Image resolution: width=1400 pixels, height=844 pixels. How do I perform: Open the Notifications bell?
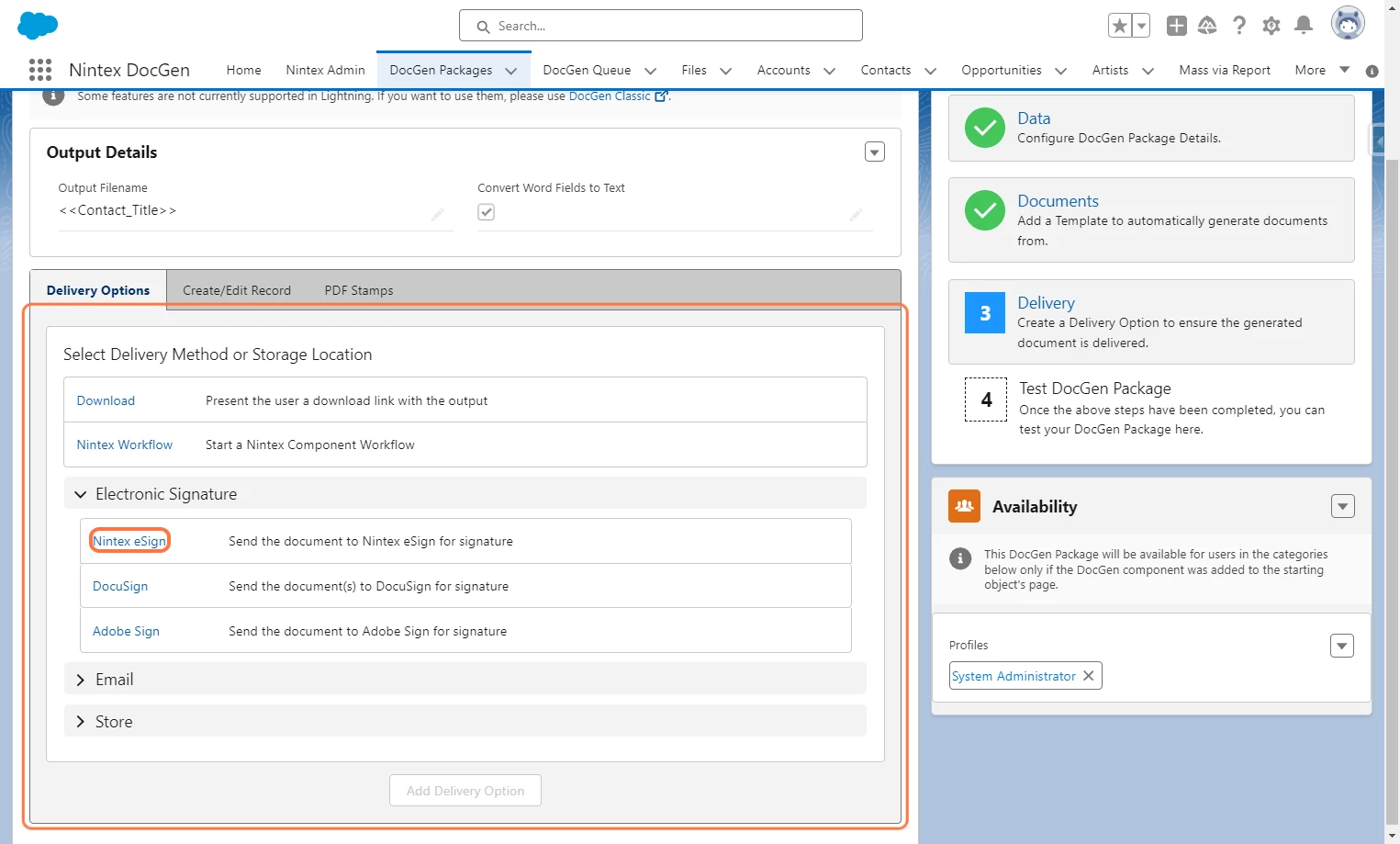click(1304, 26)
